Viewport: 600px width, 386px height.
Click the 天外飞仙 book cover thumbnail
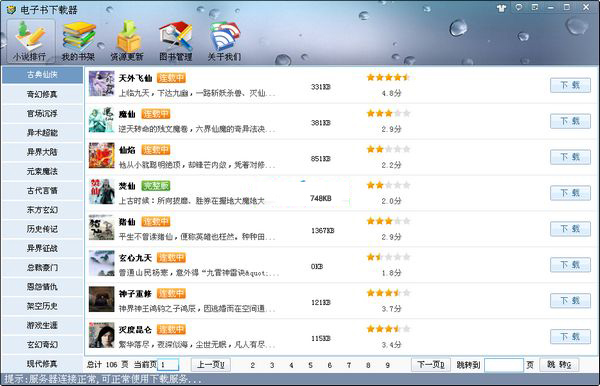pos(101,83)
